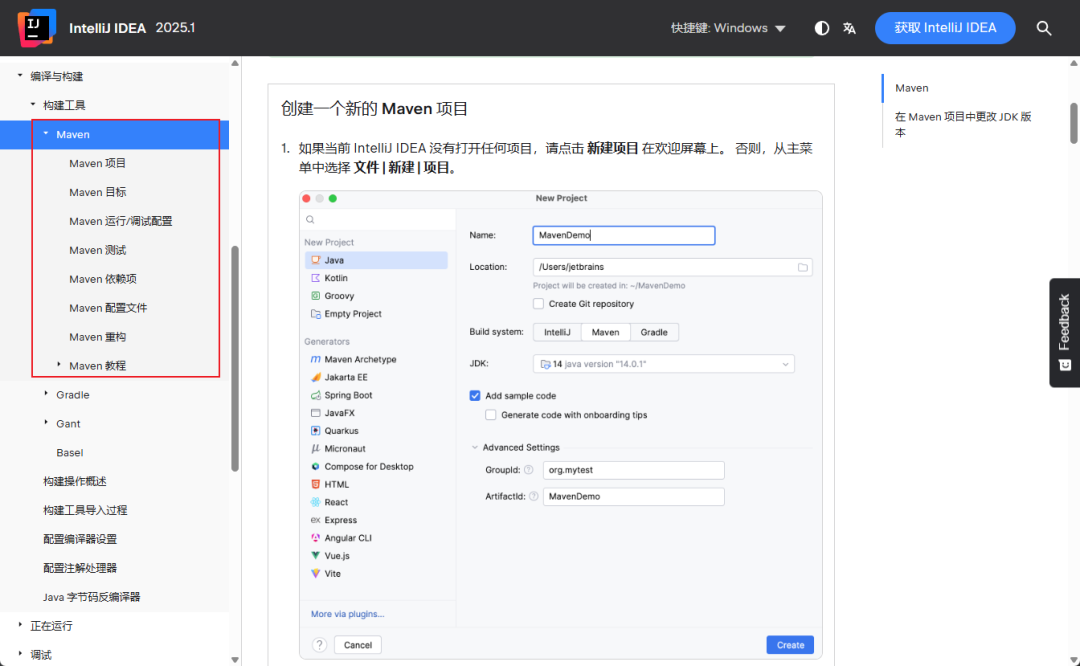Click the Jakarta EE icon
The height and width of the screenshot is (666, 1080).
(x=315, y=377)
